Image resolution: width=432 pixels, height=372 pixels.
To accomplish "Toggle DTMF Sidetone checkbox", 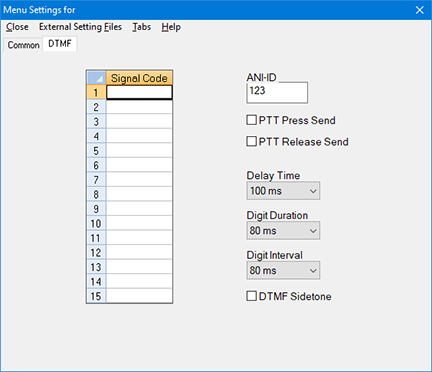I will click(x=251, y=296).
